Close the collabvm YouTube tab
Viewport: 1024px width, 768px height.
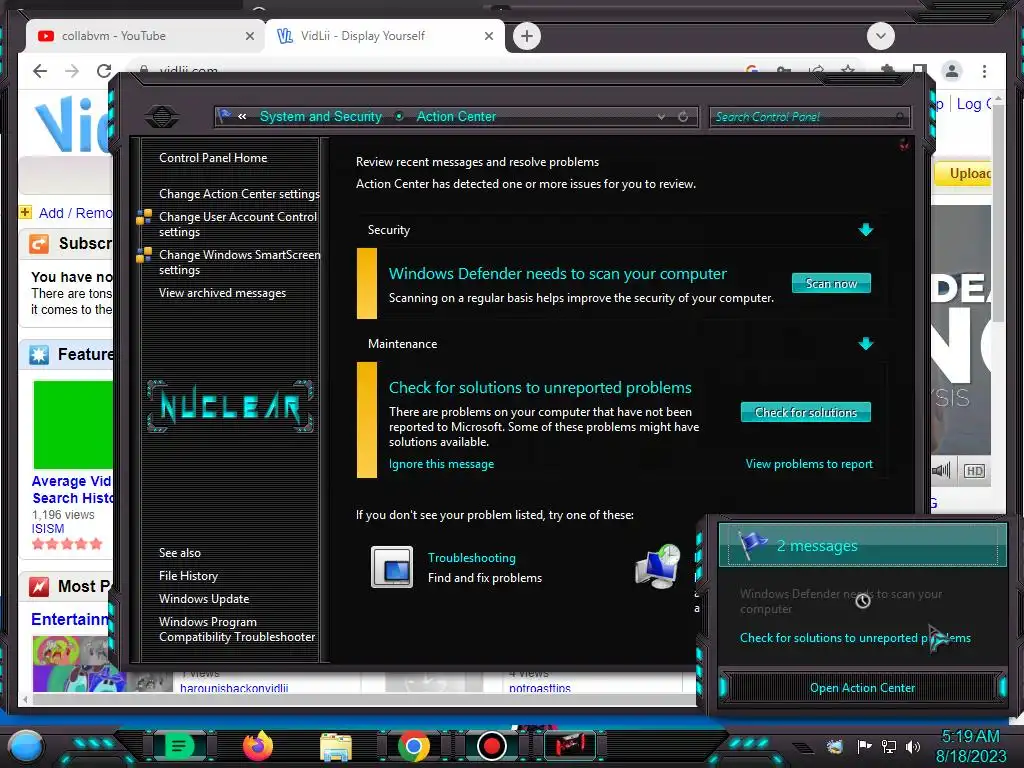(x=249, y=36)
